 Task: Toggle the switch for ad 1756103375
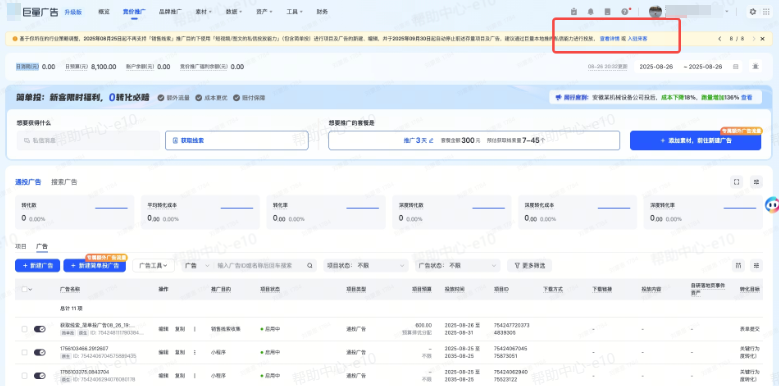coord(40,376)
